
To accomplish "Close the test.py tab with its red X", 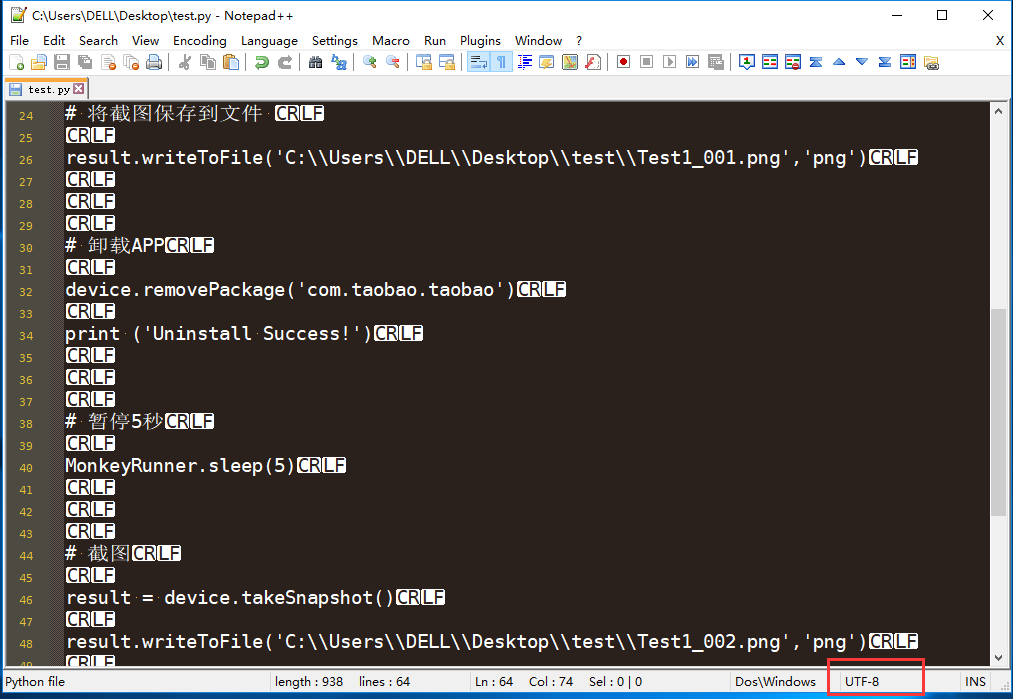I will pos(79,89).
